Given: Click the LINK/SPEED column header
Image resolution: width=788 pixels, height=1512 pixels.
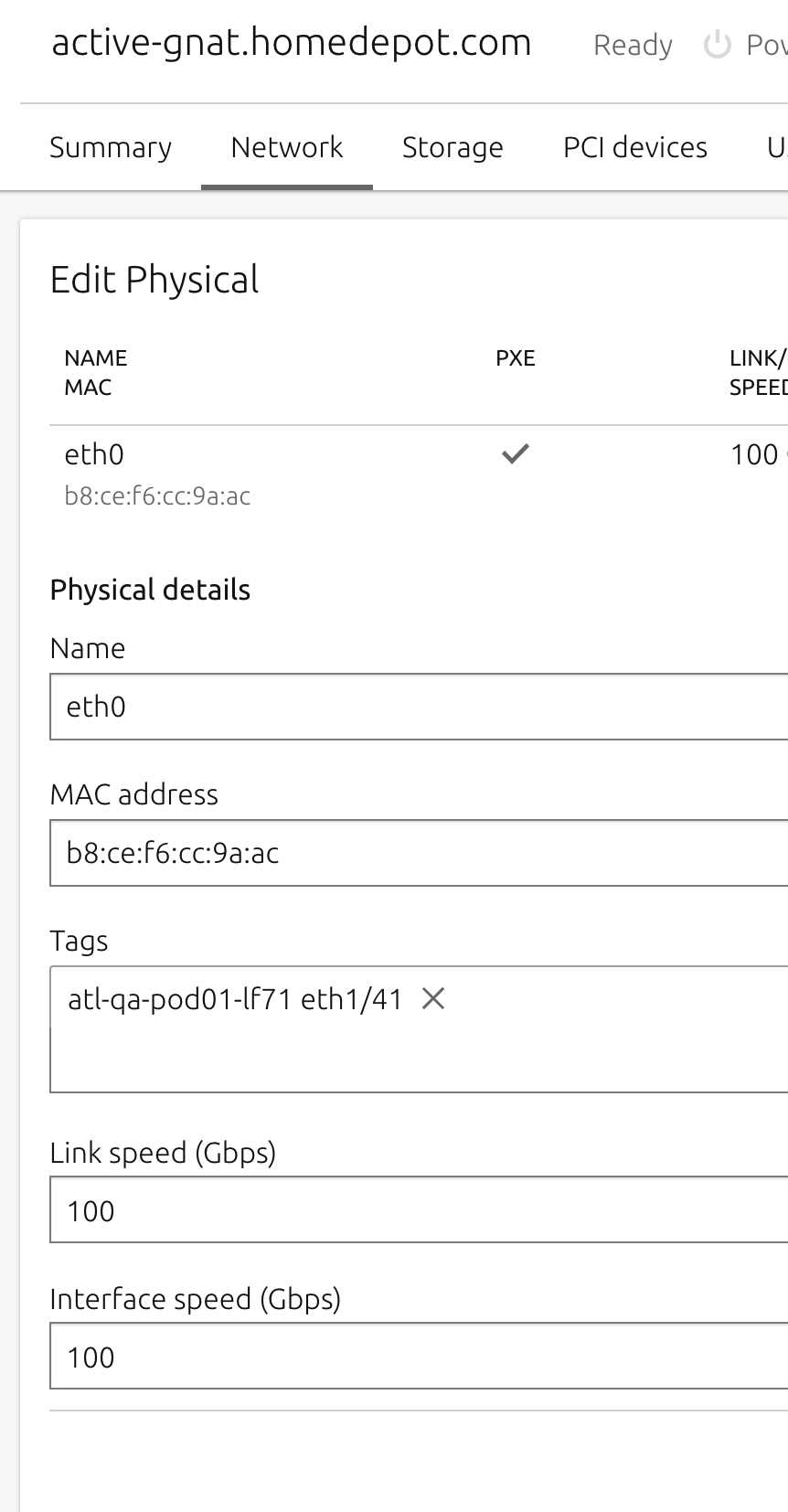Looking at the screenshot, I should [758, 372].
